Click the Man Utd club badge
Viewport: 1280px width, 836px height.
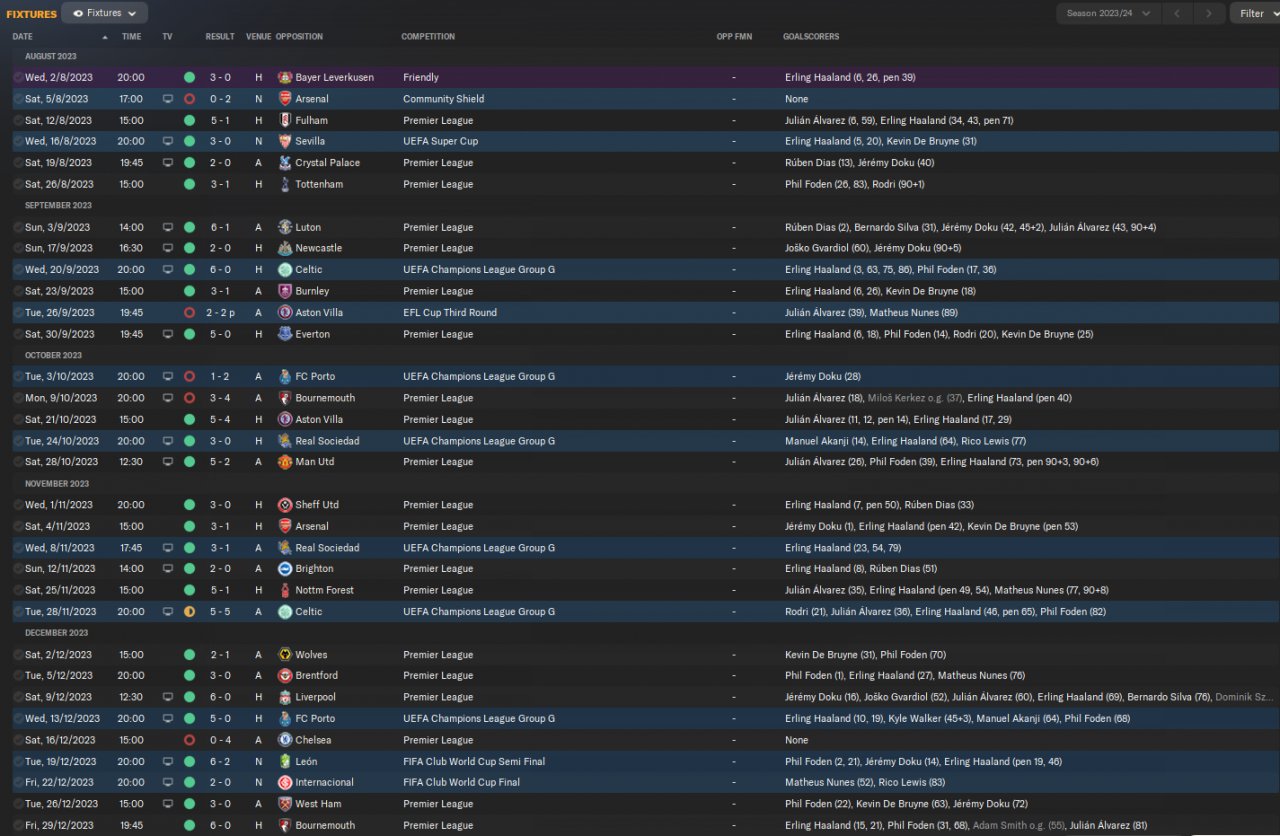(x=285, y=462)
